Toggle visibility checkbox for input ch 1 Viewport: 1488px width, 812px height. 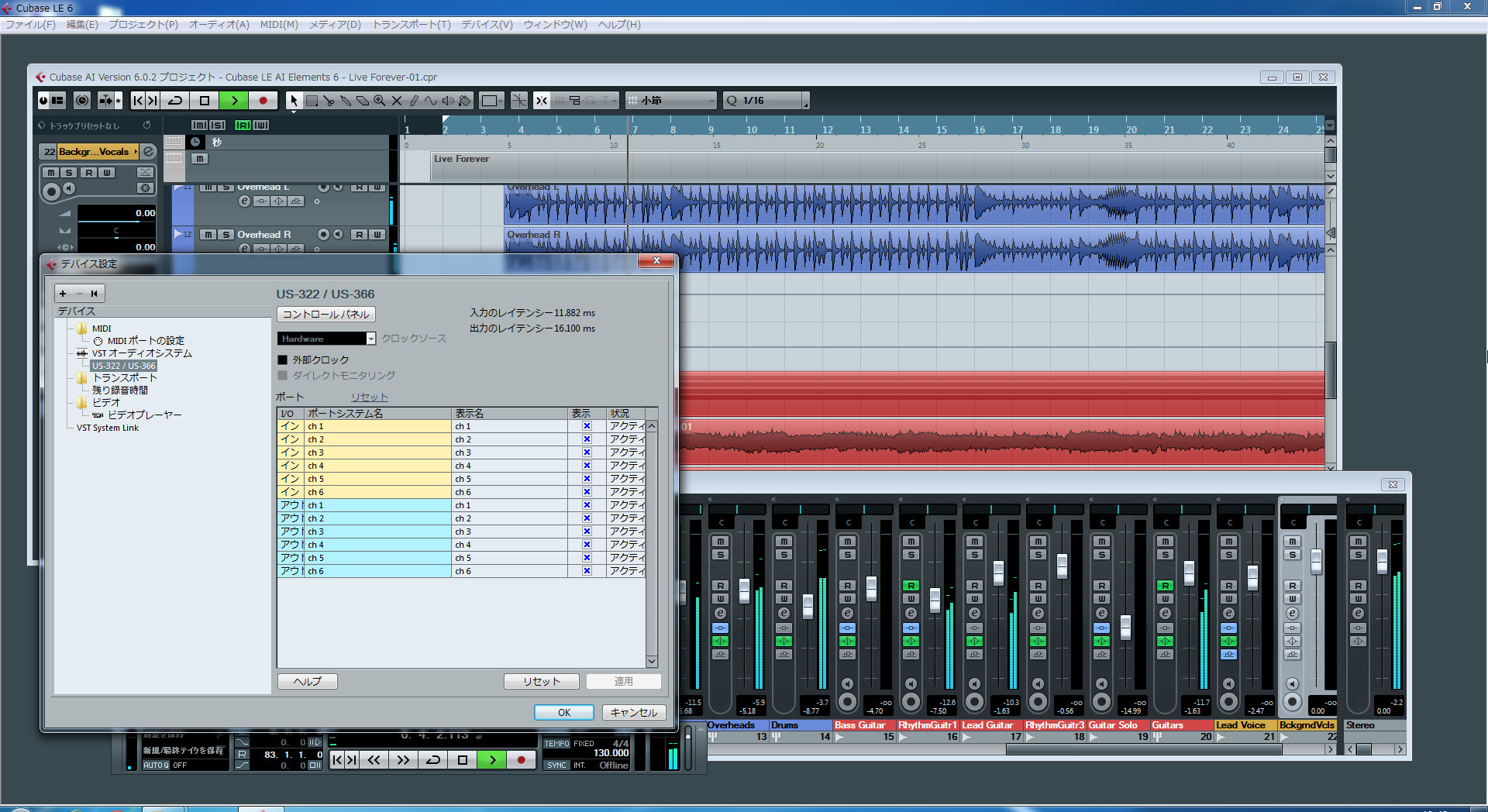coord(587,426)
